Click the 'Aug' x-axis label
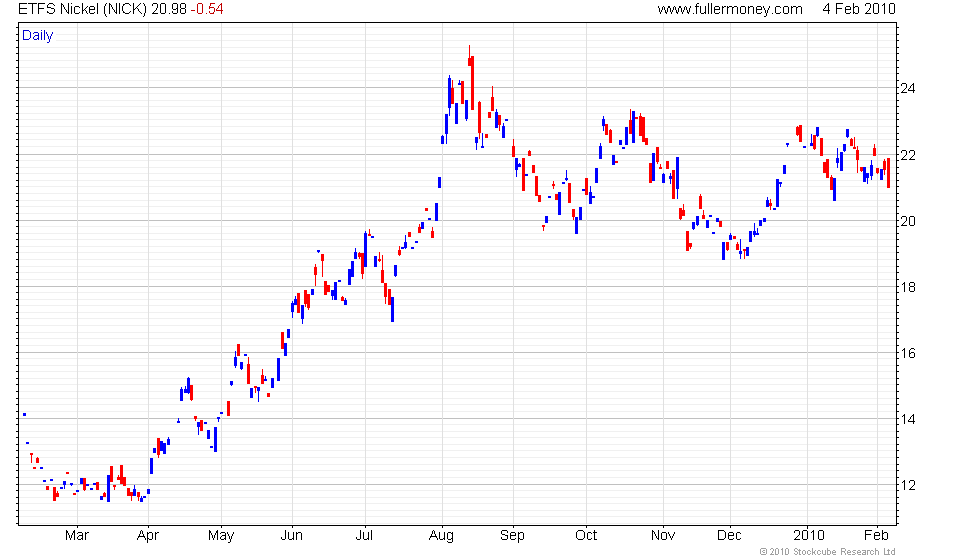The width and height of the screenshot is (980, 560). [441, 536]
